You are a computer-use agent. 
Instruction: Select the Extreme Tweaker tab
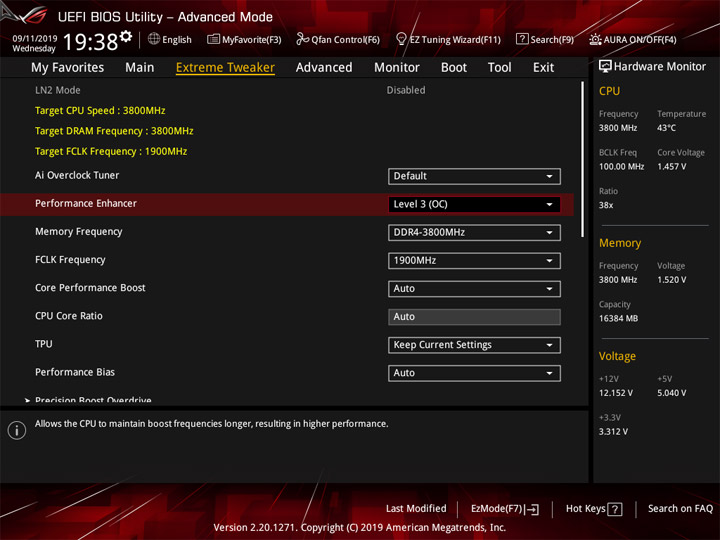[225, 68]
